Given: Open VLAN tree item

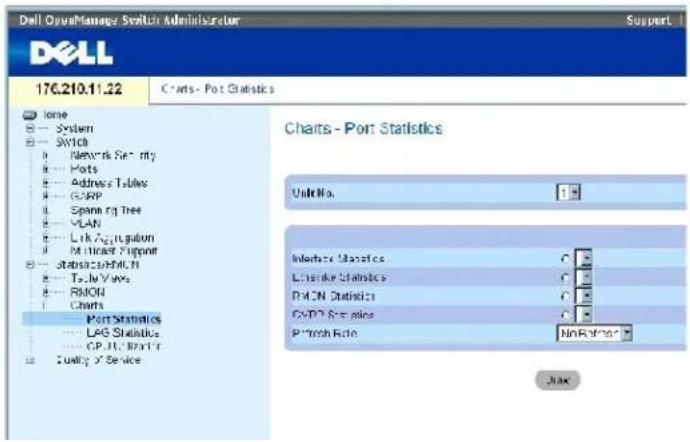Looking at the screenshot, I should (x=86, y=224).
